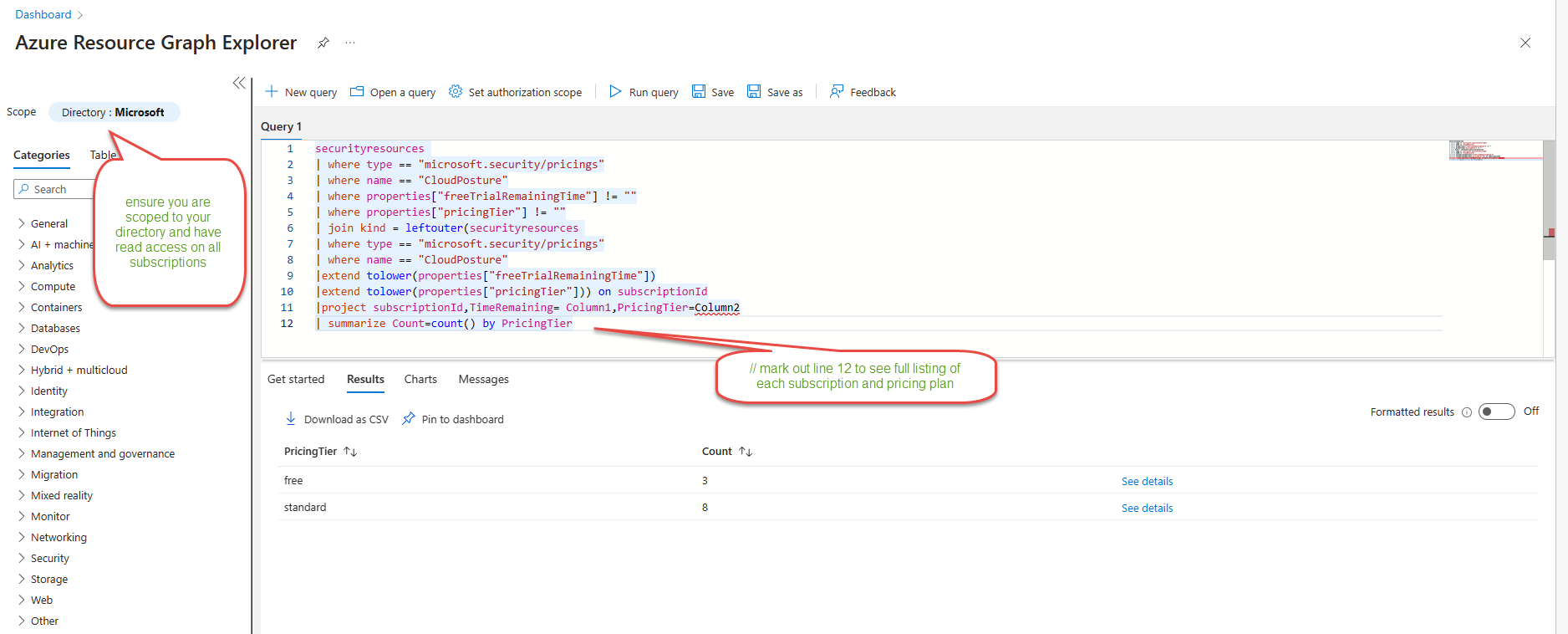Click the Save as disk icon
This screenshot has height=634, width=1568.
coord(754,91)
